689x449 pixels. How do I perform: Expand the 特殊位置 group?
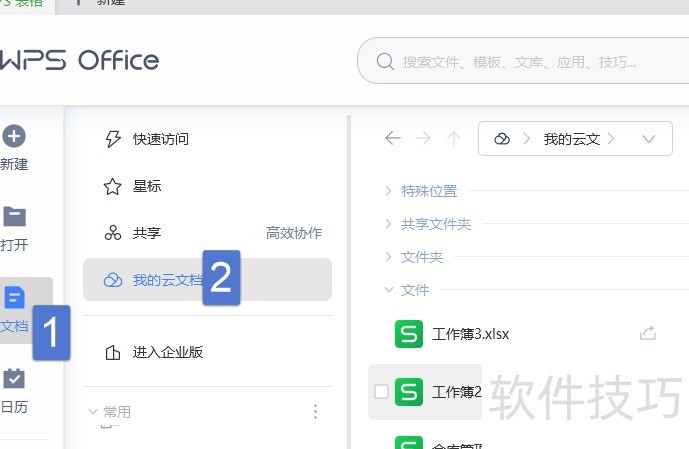(x=388, y=191)
